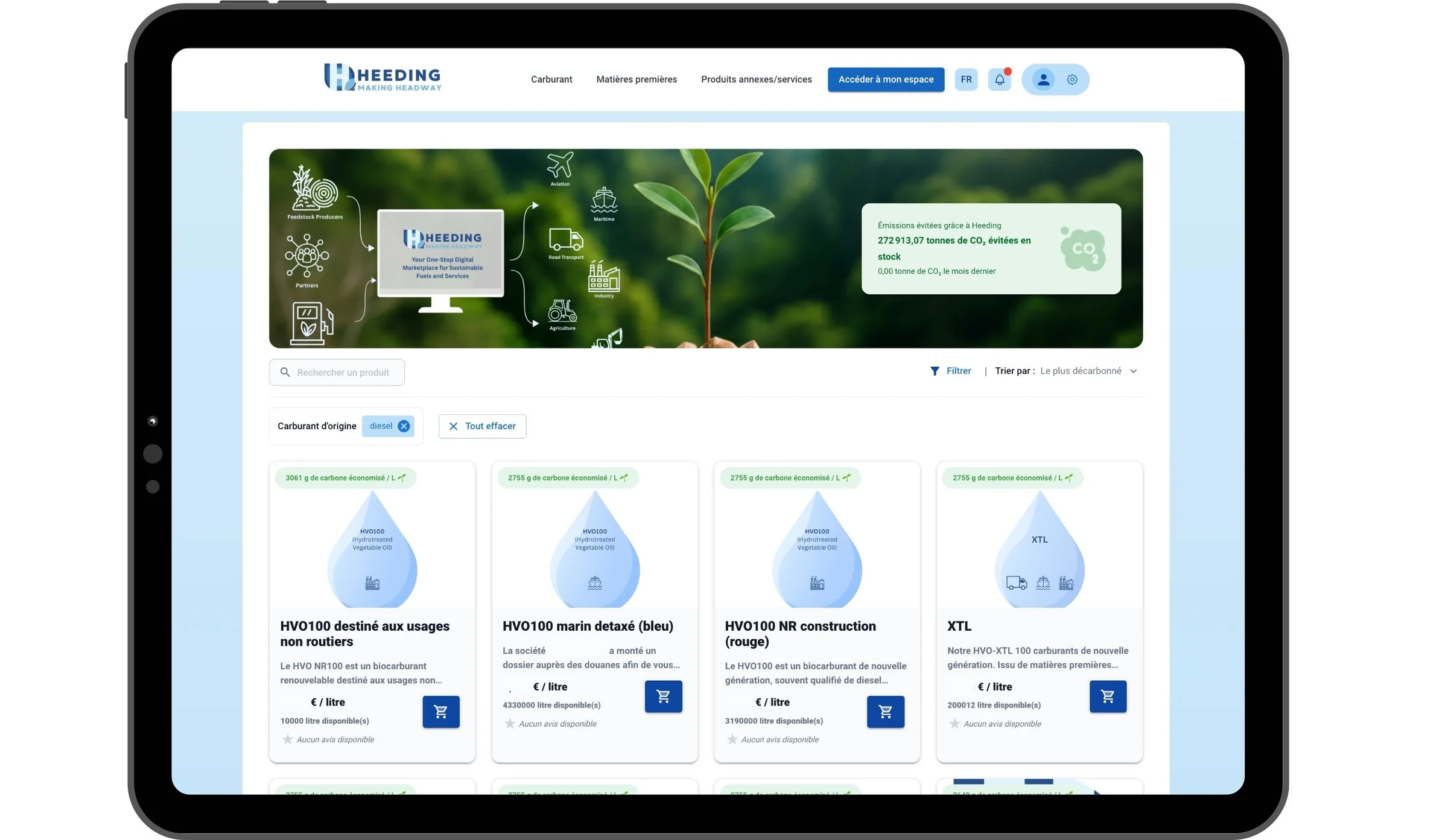Click the rating star on HVO100 marin card
Viewport: 1448px width, 840px height.
click(510, 724)
